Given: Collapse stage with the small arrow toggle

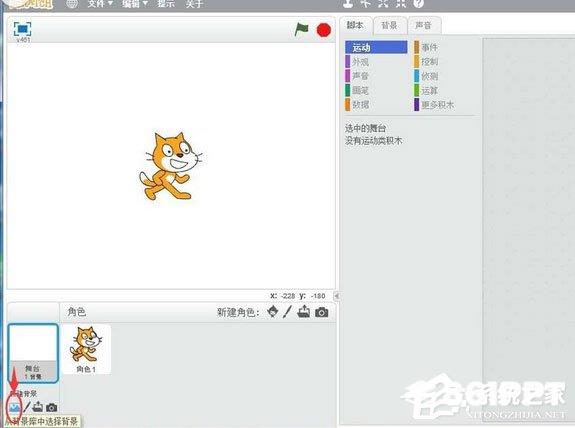Looking at the screenshot, I should [337, 296].
